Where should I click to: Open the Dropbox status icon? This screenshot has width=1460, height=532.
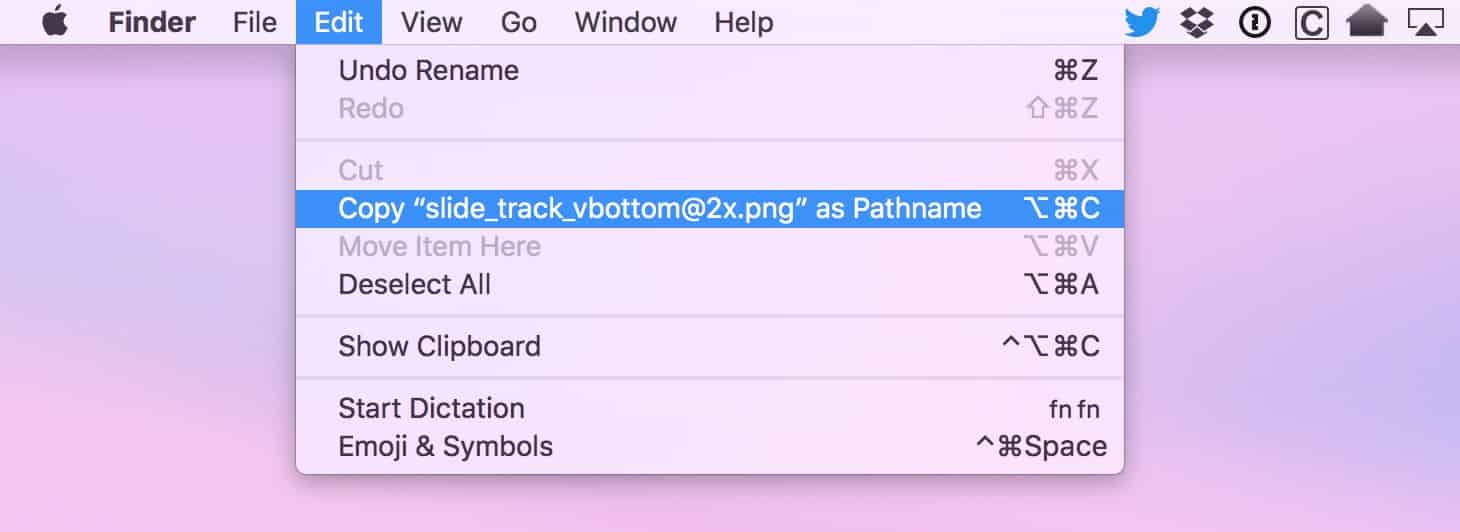click(1197, 22)
